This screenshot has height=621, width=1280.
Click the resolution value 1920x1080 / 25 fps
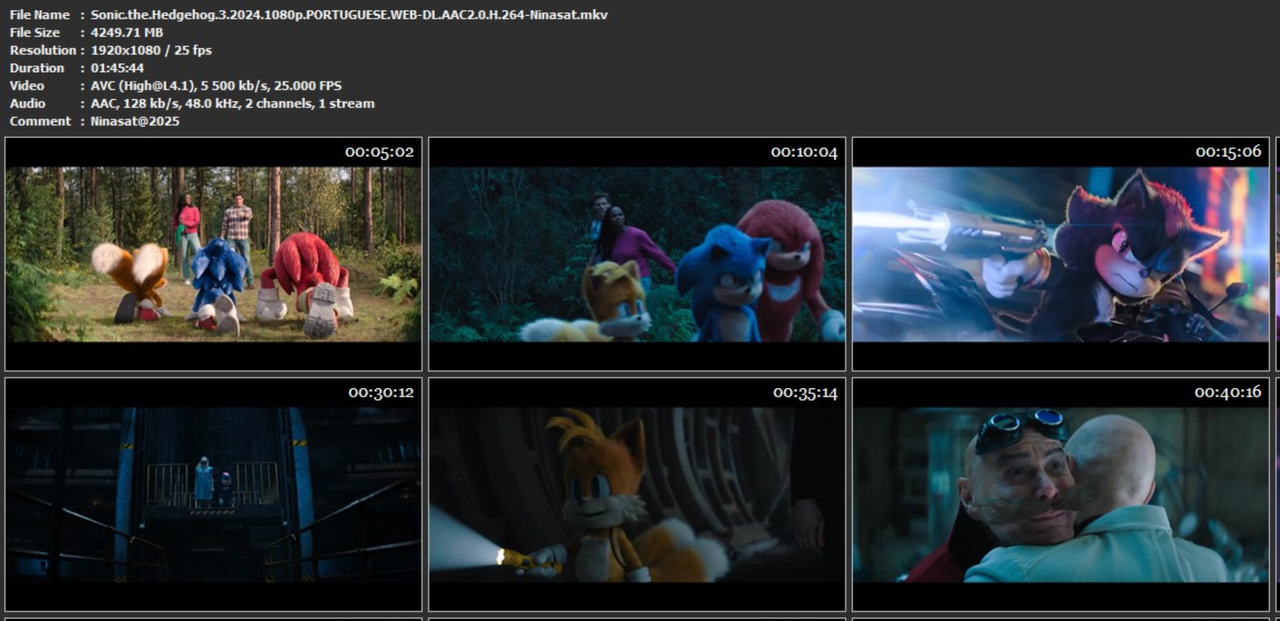coord(151,50)
